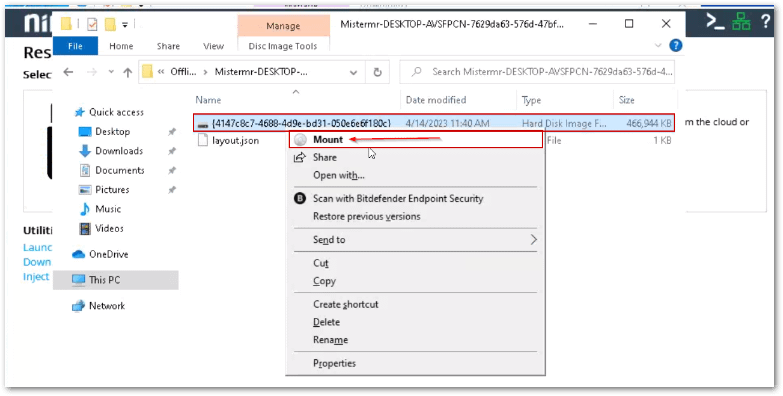Click the Share arrow icon in menu
This screenshot has height=396, width=783.
click(300, 158)
